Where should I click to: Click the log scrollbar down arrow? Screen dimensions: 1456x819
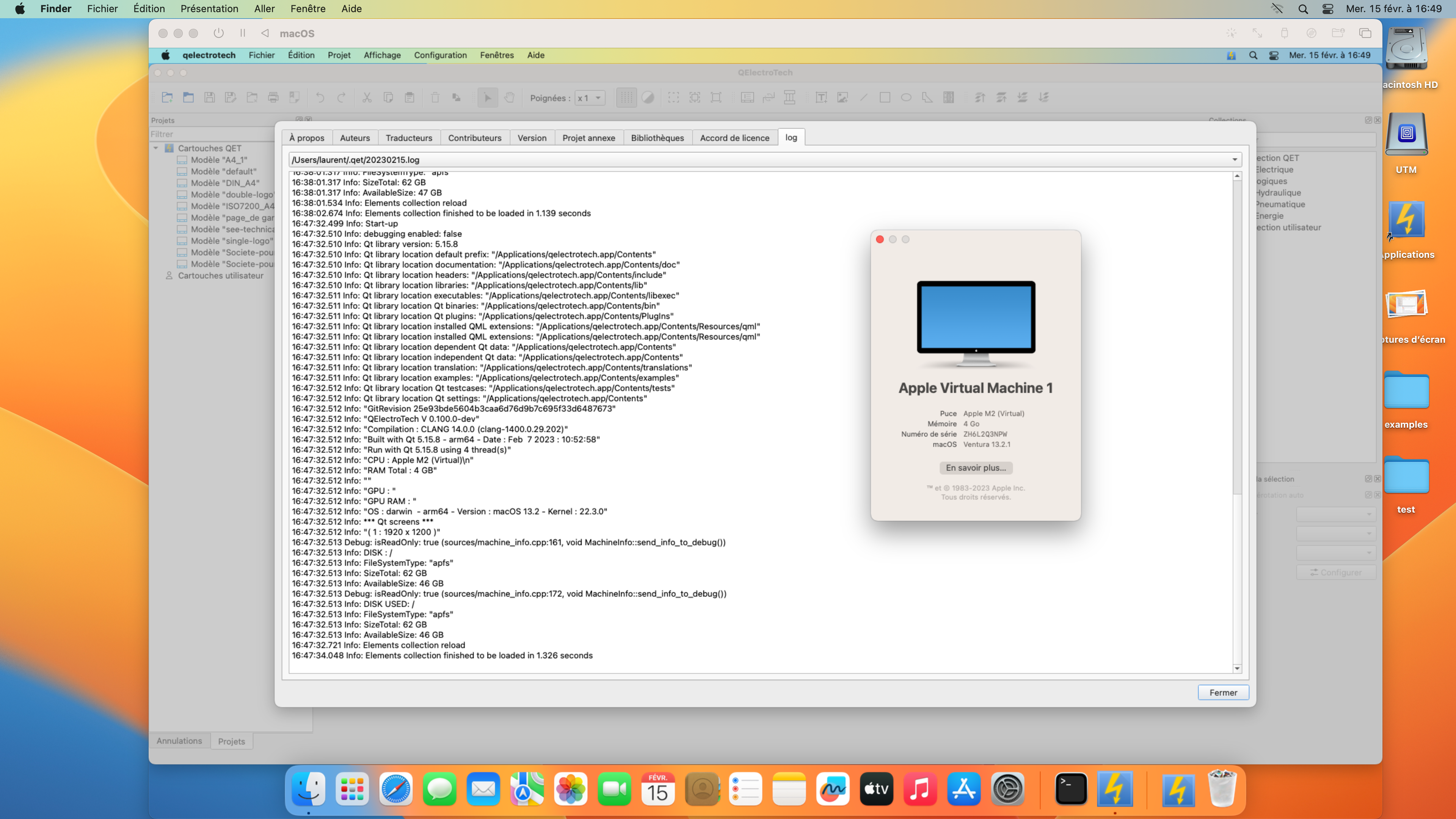point(1237,668)
